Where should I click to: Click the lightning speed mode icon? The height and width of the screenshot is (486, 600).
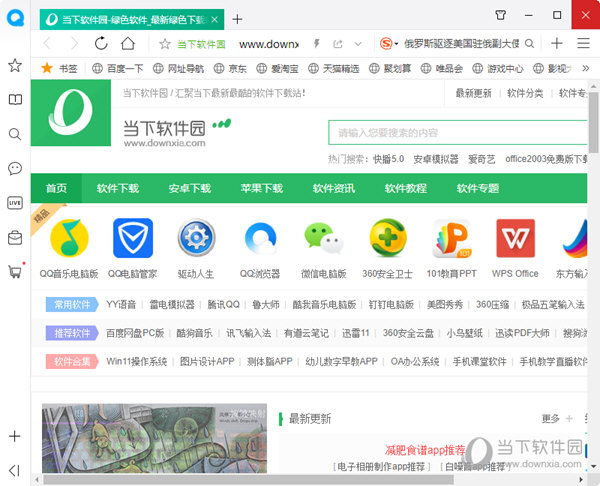316,44
